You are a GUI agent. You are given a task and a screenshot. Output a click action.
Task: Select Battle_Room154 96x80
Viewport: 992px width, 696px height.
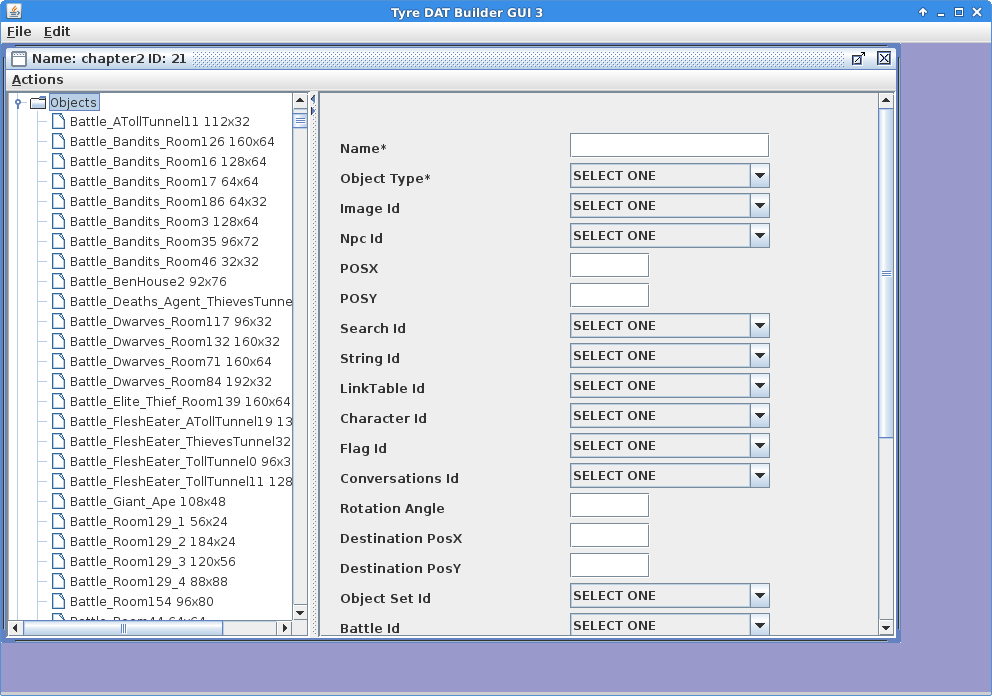pyautogui.click(x=142, y=602)
